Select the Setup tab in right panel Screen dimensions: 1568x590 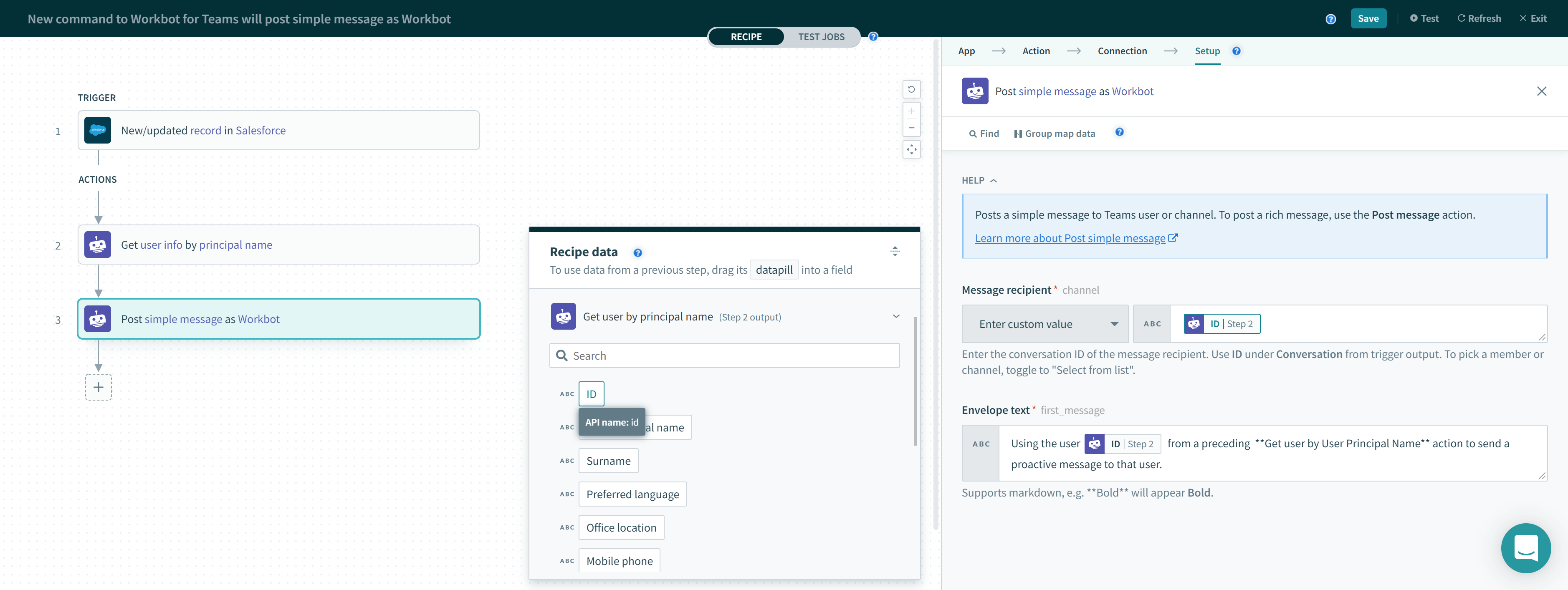1207,50
